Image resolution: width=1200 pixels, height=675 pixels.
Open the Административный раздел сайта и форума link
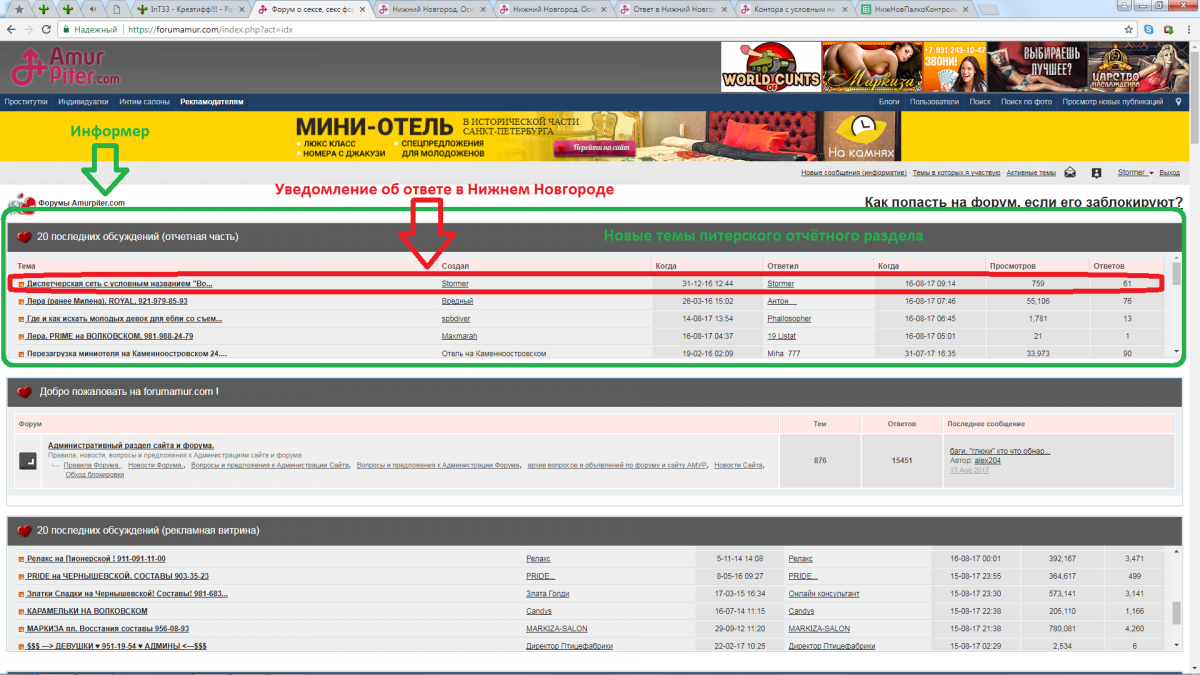pos(131,445)
